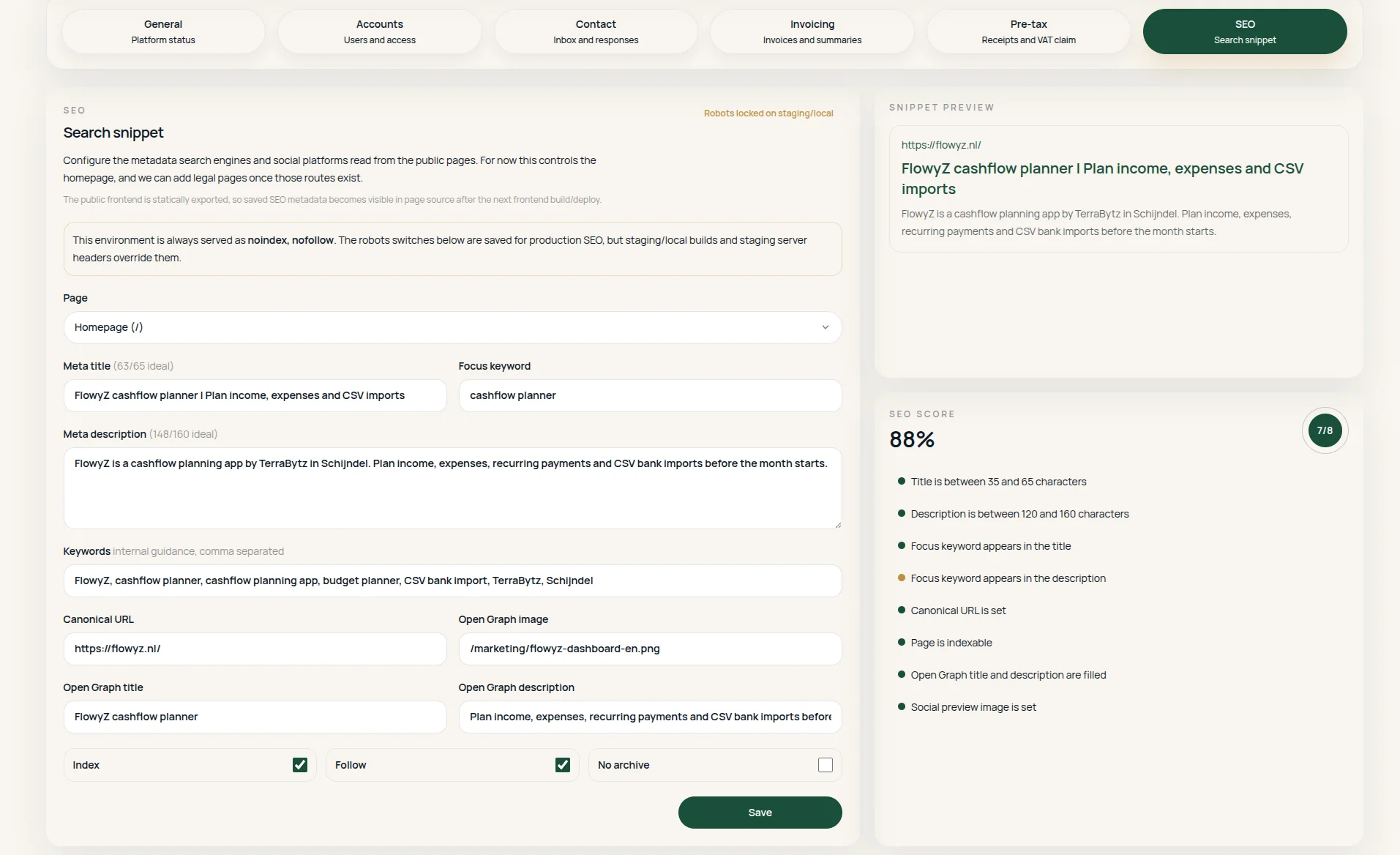Click the '(148/160 ideal)' description counter
This screenshot has width=1400, height=855.
[183, 434]
